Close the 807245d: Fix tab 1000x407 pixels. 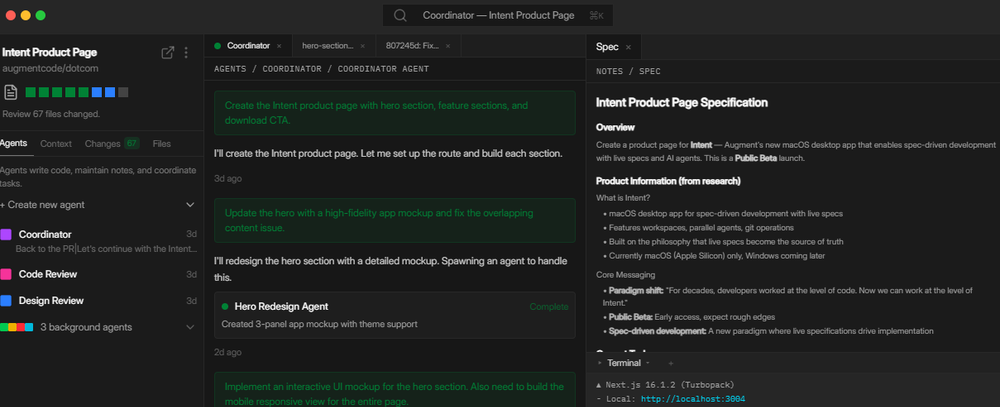[448, 46]
